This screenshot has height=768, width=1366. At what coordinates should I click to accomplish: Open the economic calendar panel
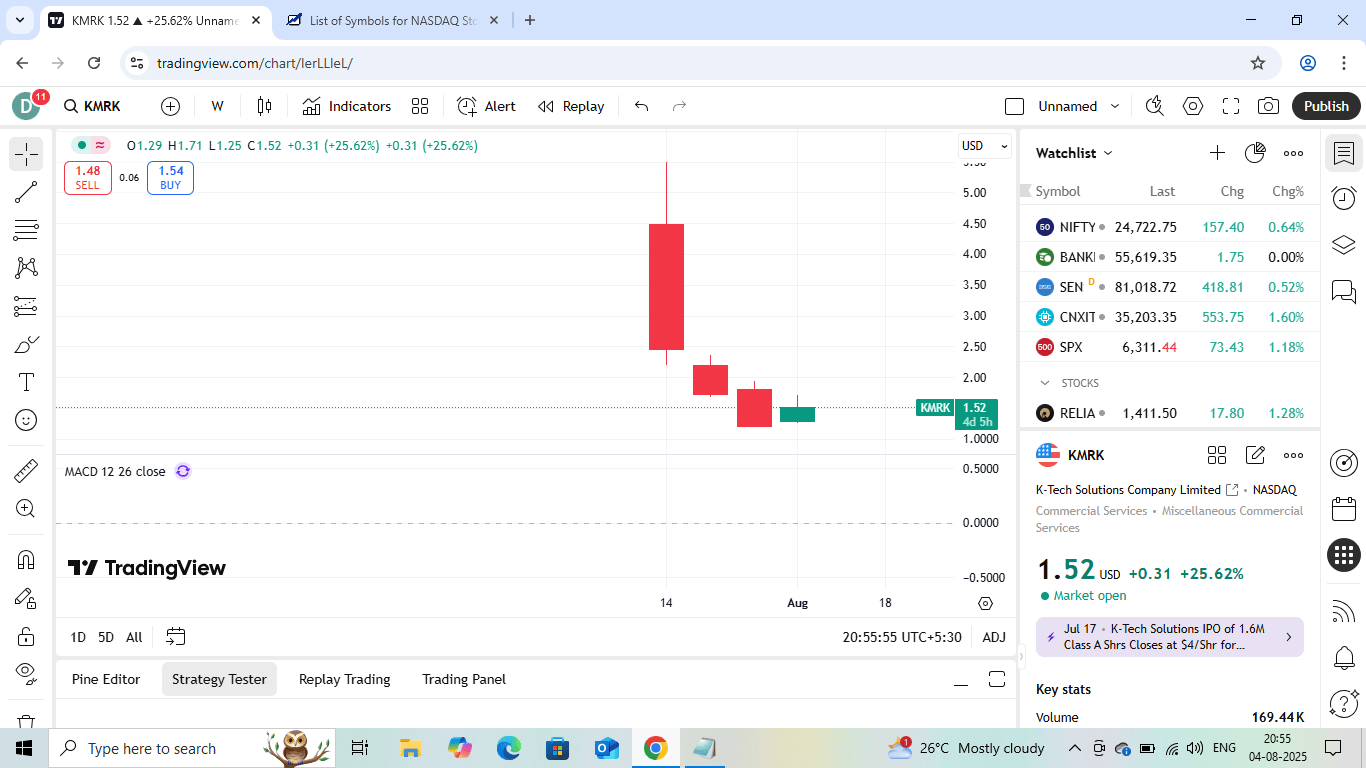[1344, 509]
